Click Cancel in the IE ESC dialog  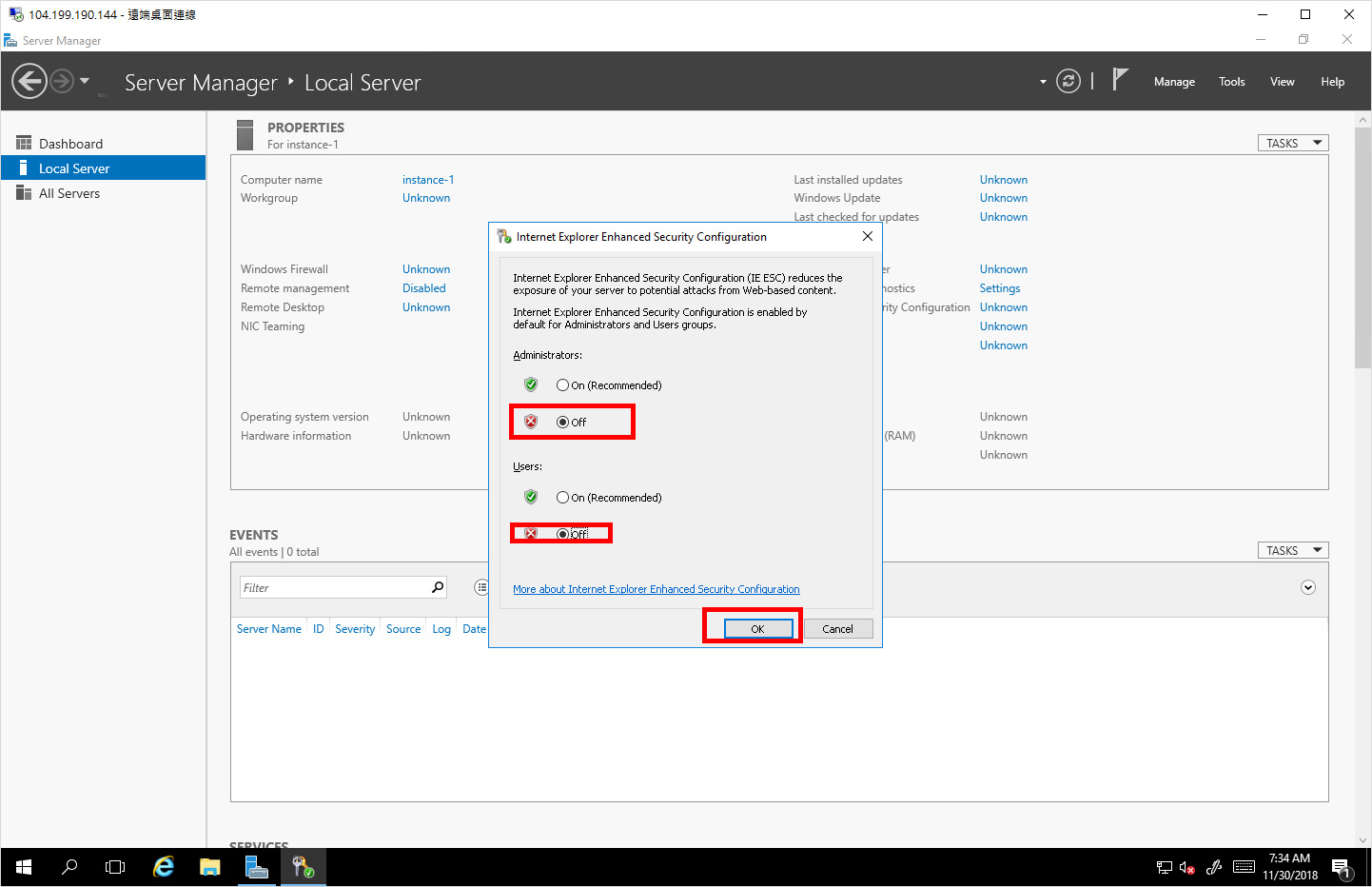837,629
